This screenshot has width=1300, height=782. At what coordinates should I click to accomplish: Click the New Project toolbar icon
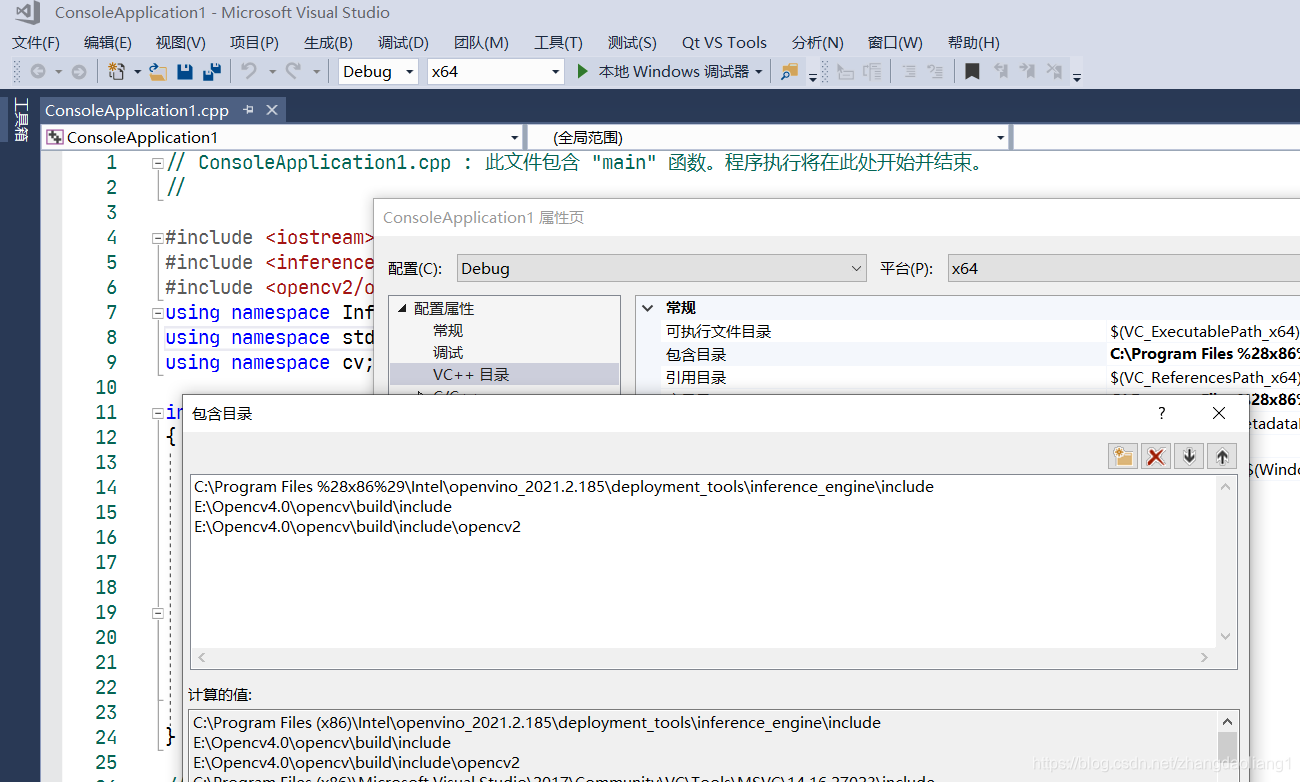[x=116, y=72]
